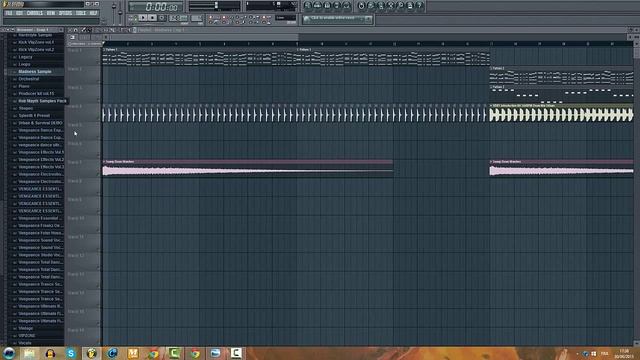The image size is (640, 360).
Task: Select the Madness Sample folder
Action: (x=35, y=71)
